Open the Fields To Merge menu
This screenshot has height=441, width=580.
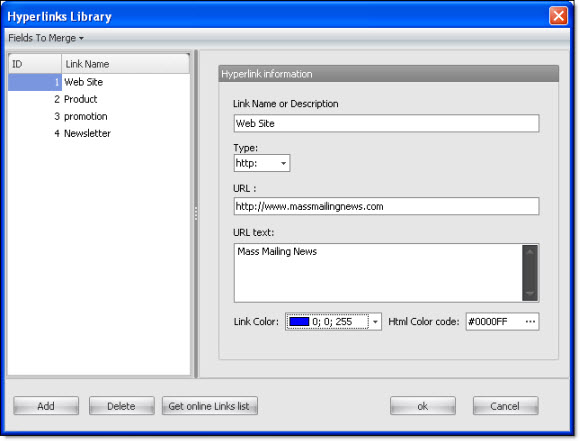[46, 38]
